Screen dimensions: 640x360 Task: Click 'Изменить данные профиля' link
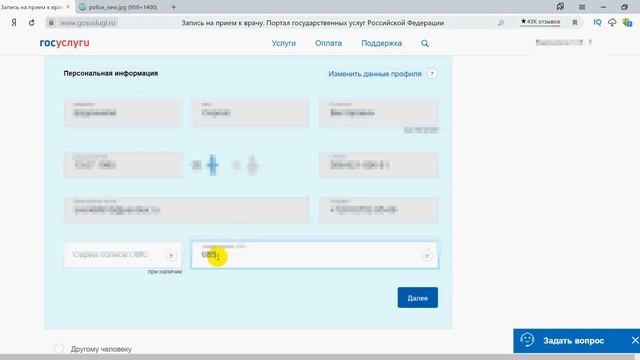(375, 74)
